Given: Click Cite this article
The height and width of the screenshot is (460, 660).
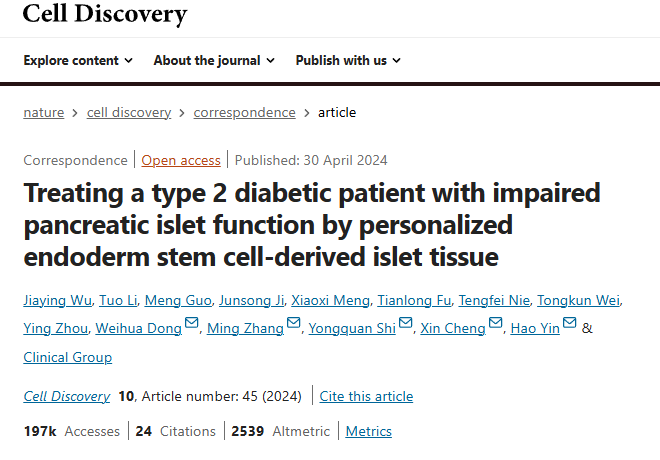Looking at the screenshot, I should click(x=366, y=396).
